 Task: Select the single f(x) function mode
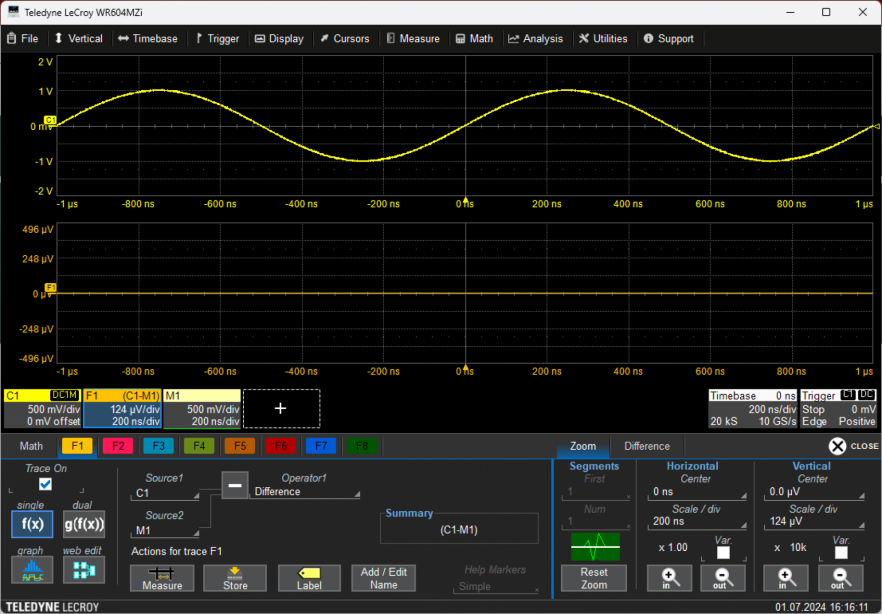(x=31, y=524)
